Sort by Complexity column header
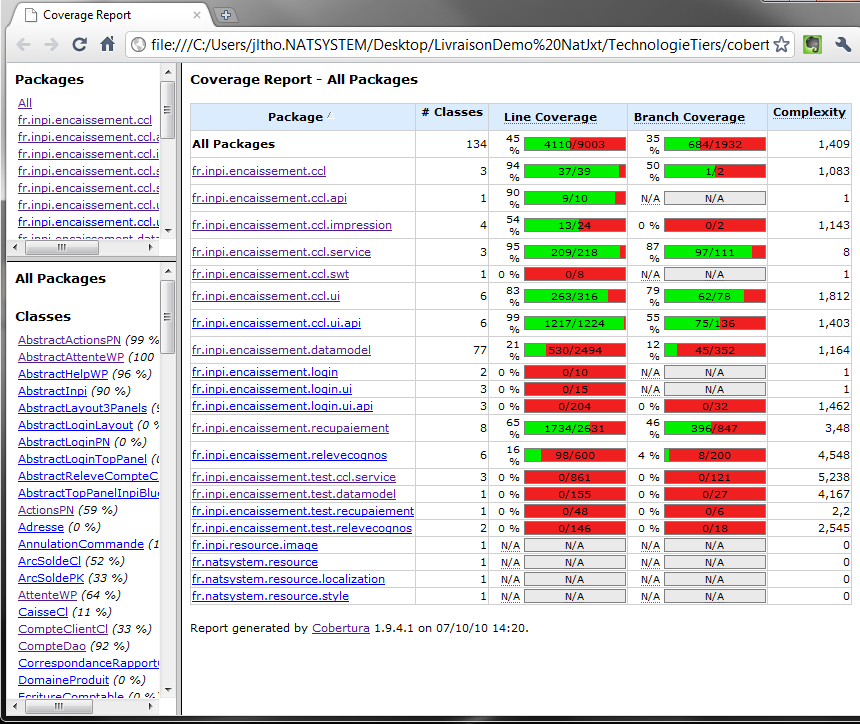Image resolution: width=860 pixels, height=724 pixels. pos(809,112)
